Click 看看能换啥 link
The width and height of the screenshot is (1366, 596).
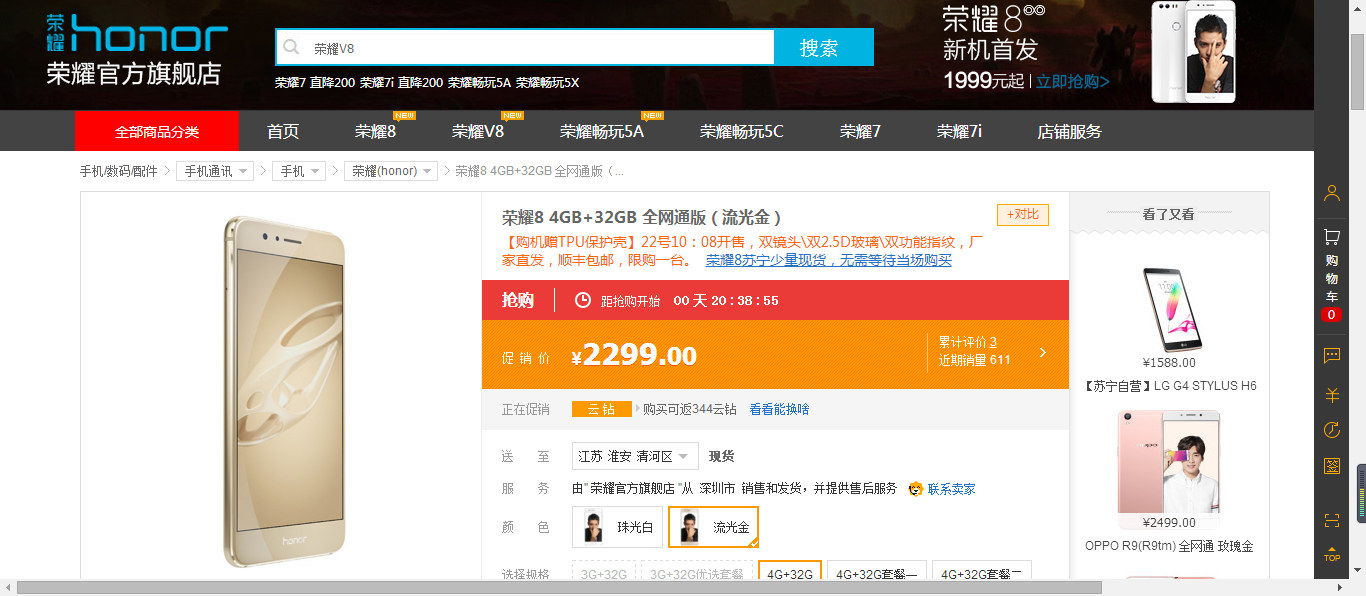click(x=779, y=409)
